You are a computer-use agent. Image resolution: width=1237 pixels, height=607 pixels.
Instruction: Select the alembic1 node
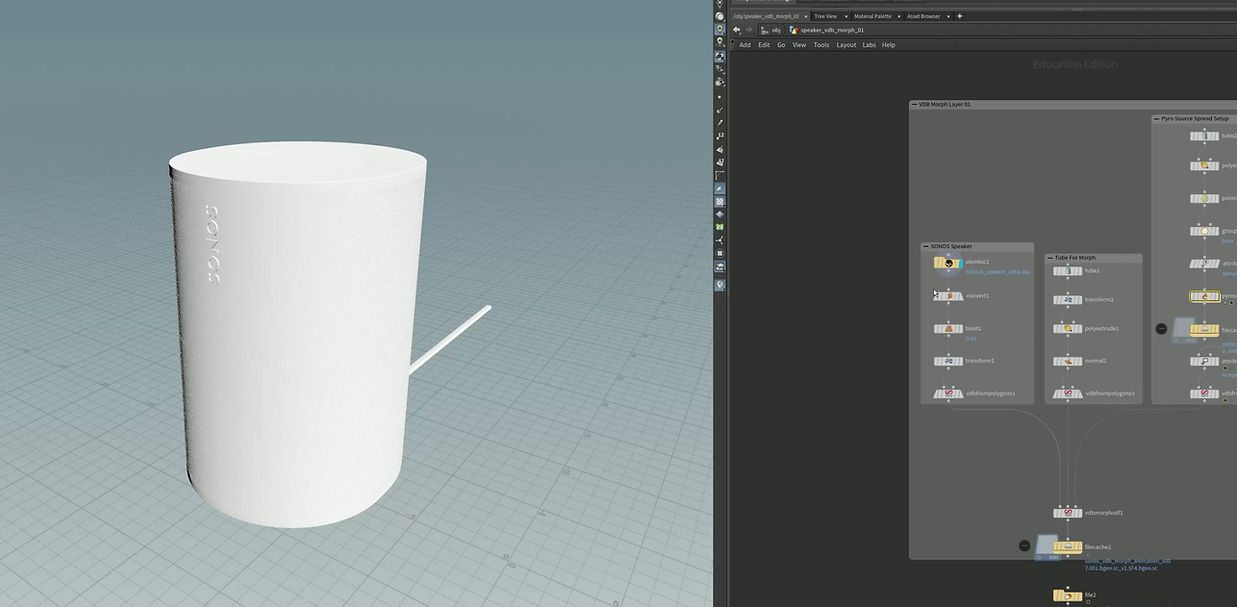pyautogui.click(x=947, y=263)
